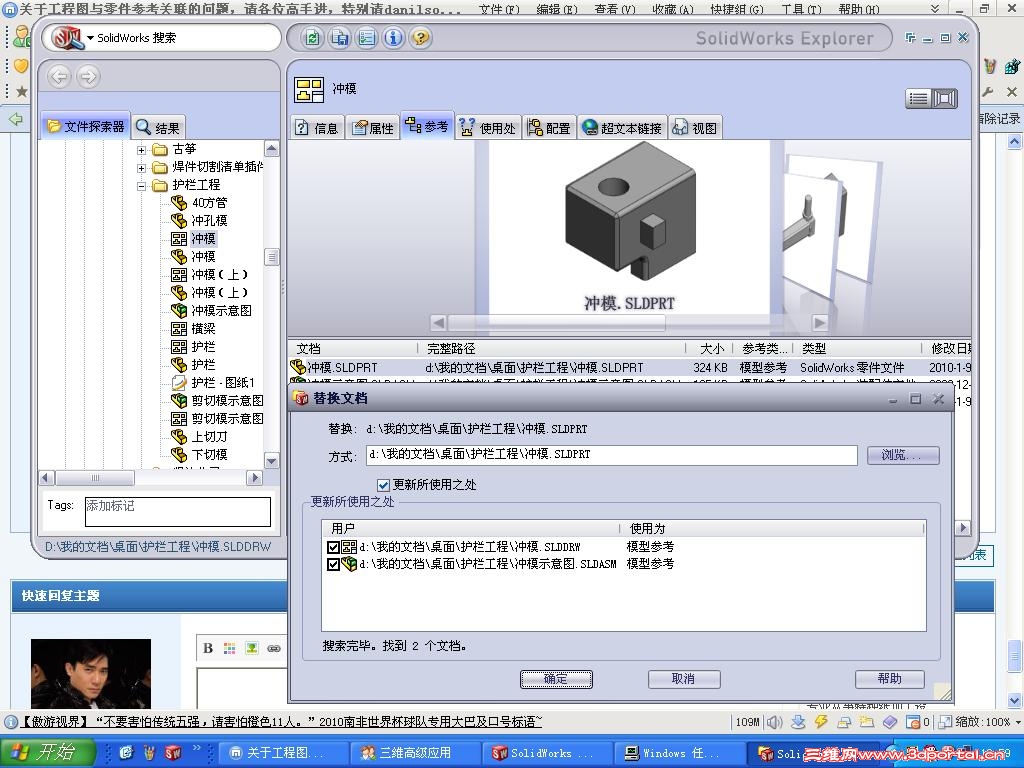Click the 文档 column header
The height and width of the screenshot is (768, 1024).
(x=353, y=349)
